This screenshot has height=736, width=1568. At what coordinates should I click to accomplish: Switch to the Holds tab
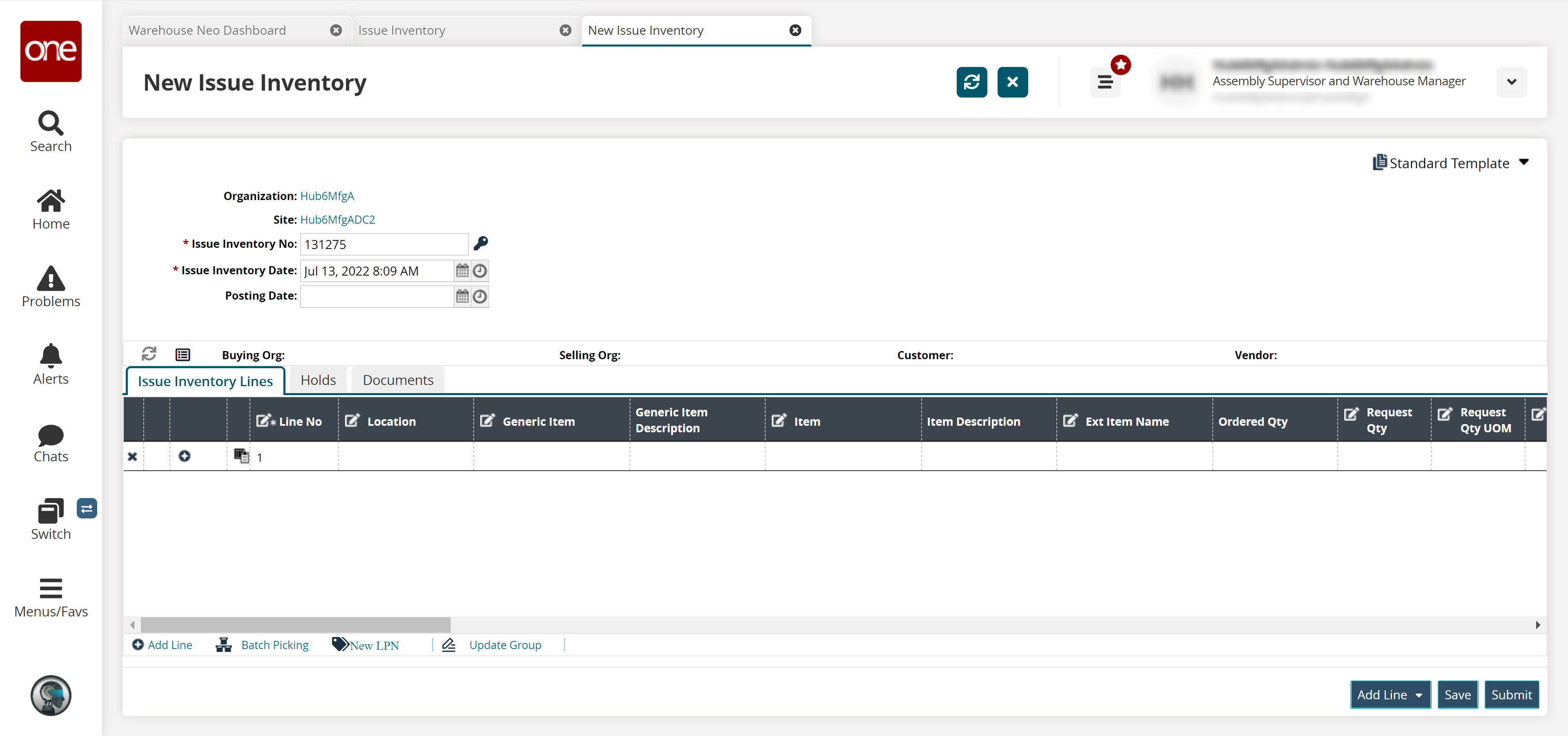click(318, 380)
